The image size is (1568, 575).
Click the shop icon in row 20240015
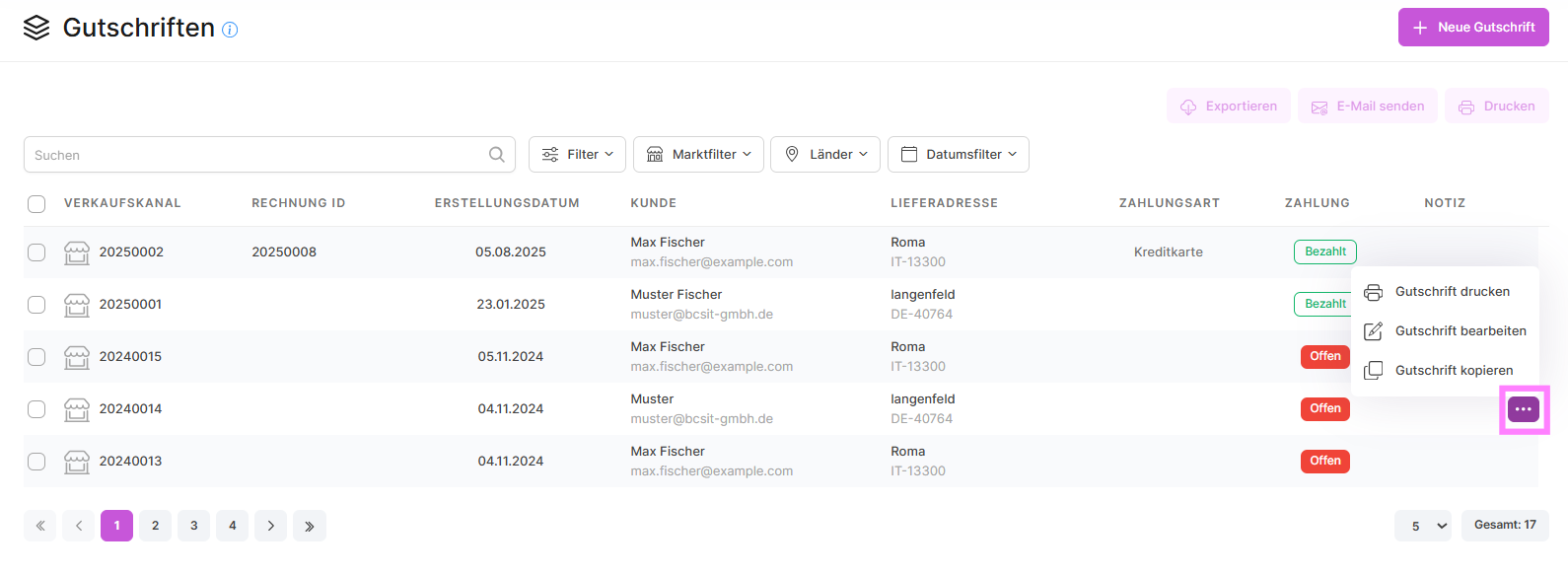tap(77, 357)
